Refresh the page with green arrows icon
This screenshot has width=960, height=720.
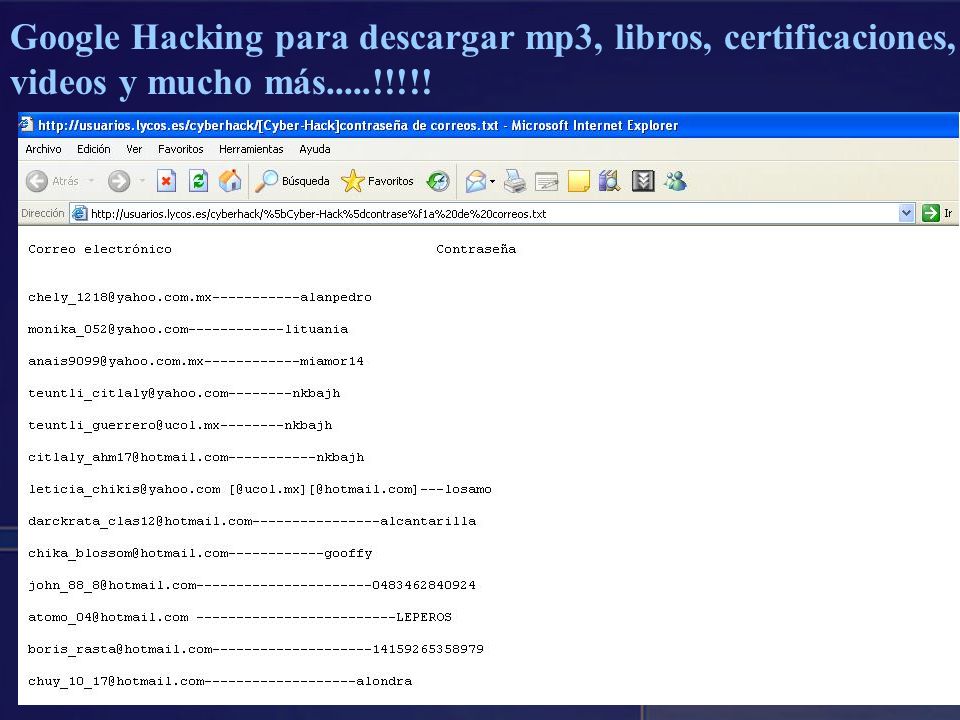198,181
